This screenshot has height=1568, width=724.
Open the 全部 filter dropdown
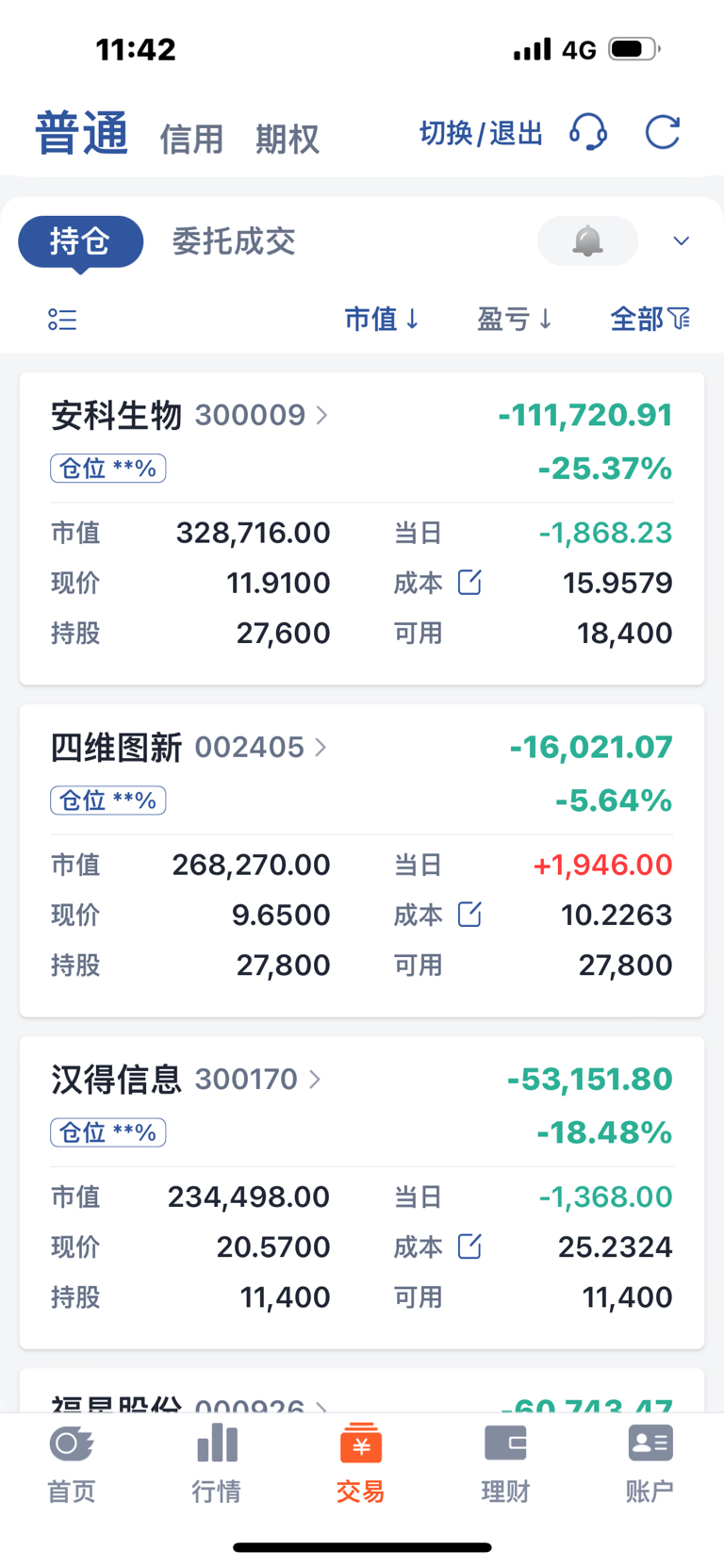click(650, 320)
